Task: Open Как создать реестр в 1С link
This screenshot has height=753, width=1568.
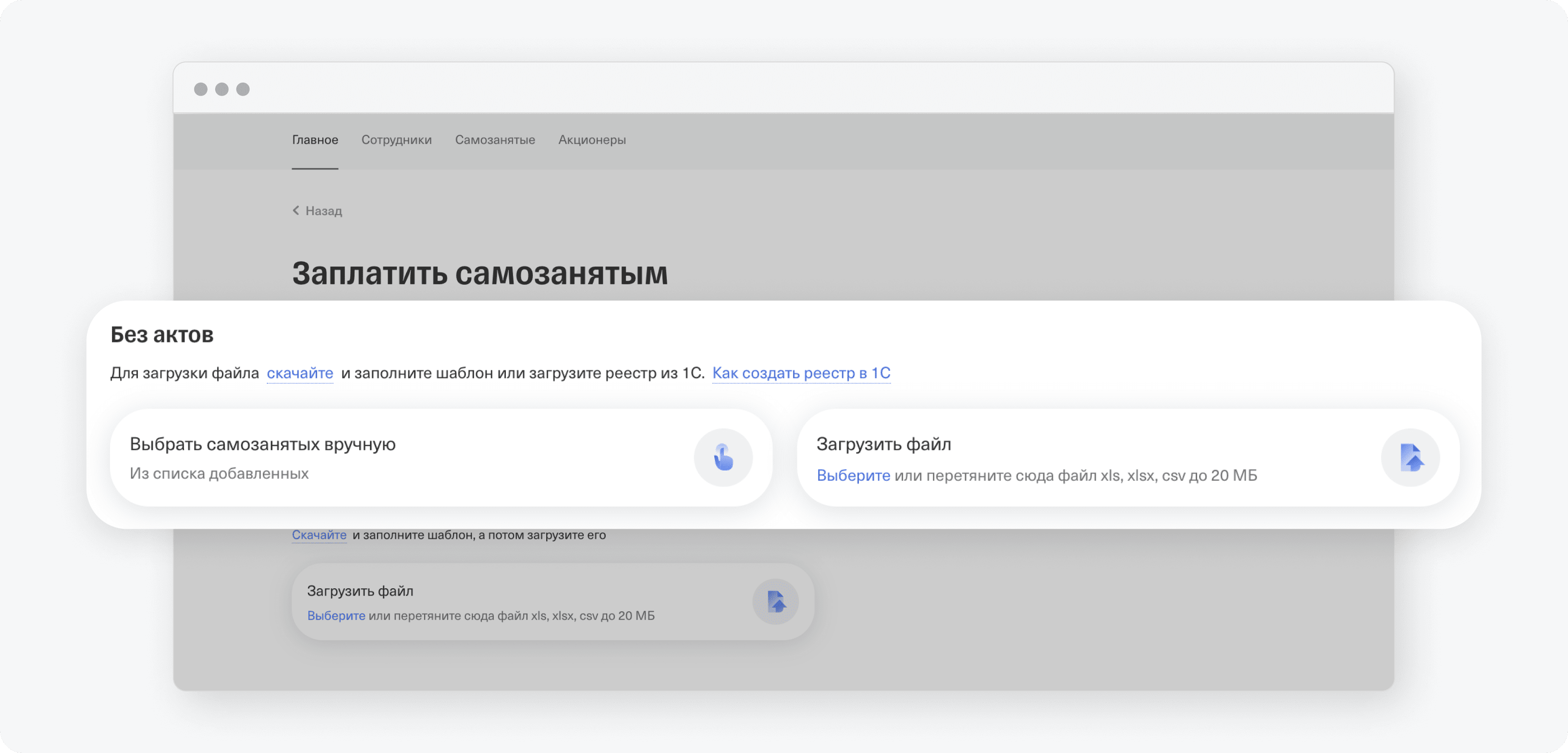Action: [x=801, y=373]
